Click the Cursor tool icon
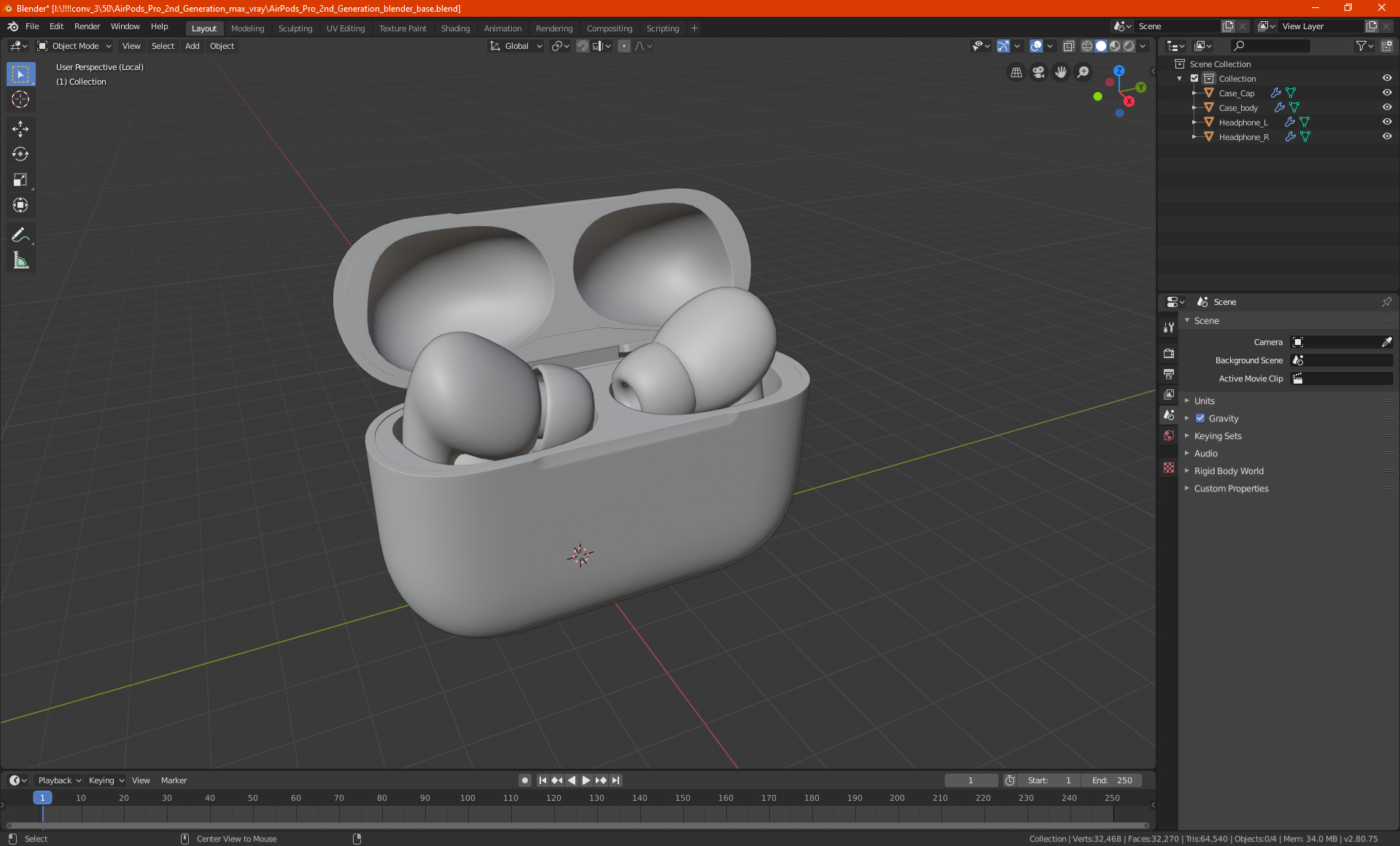Image resolution: width=1400 pixels, height=846 pixels. point(20,99)
